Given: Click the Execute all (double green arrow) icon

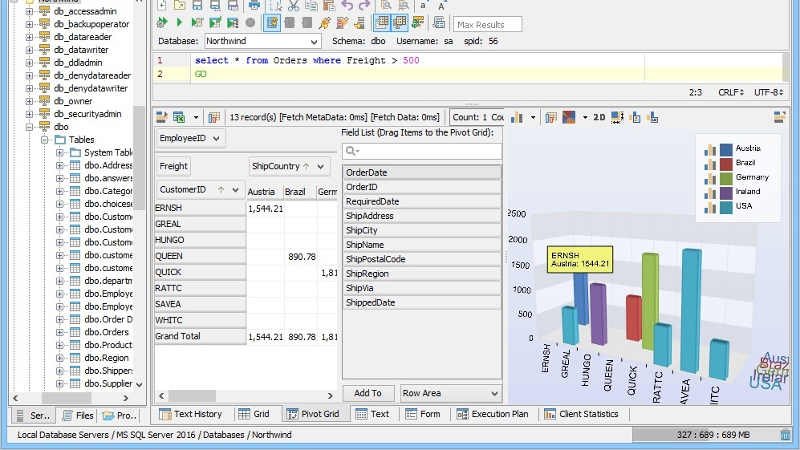Looking at the screenshot, I should pos(162,22).
